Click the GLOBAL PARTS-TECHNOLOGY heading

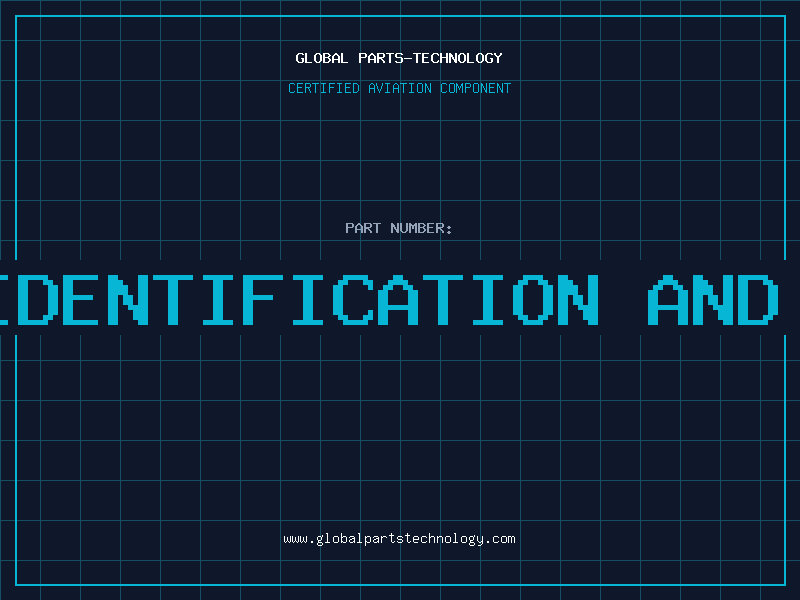point(399,58)
